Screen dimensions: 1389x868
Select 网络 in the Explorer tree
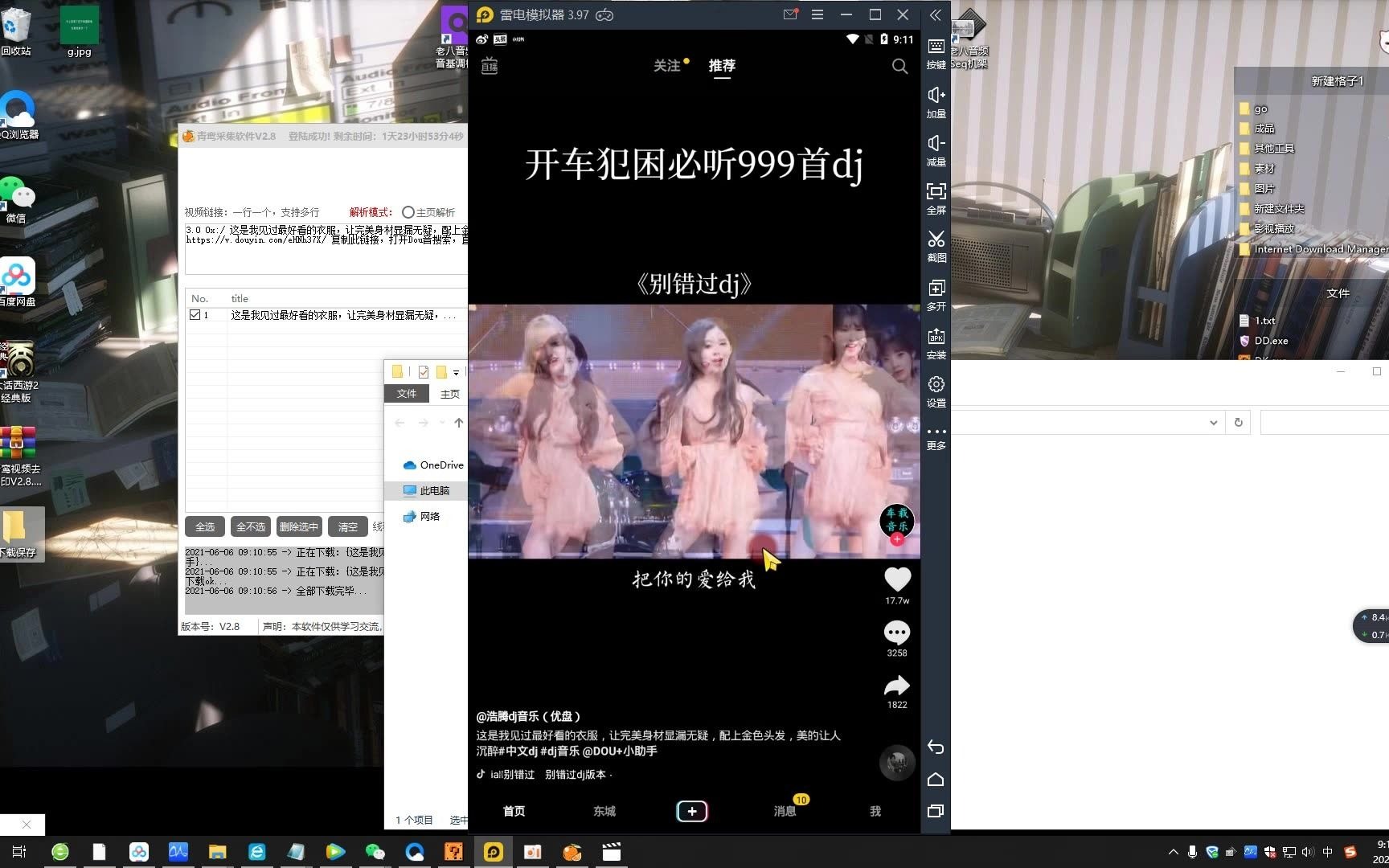(421, 516)
